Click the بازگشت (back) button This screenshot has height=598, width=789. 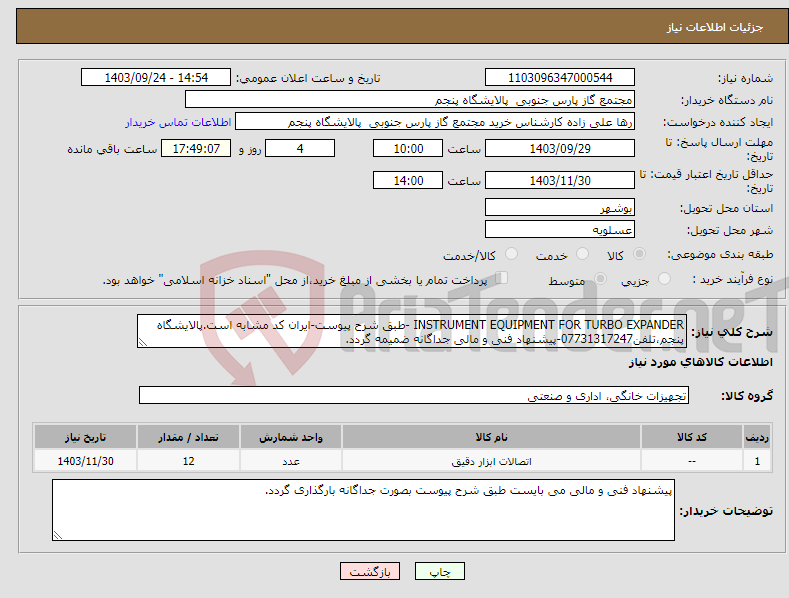point(370,571)
